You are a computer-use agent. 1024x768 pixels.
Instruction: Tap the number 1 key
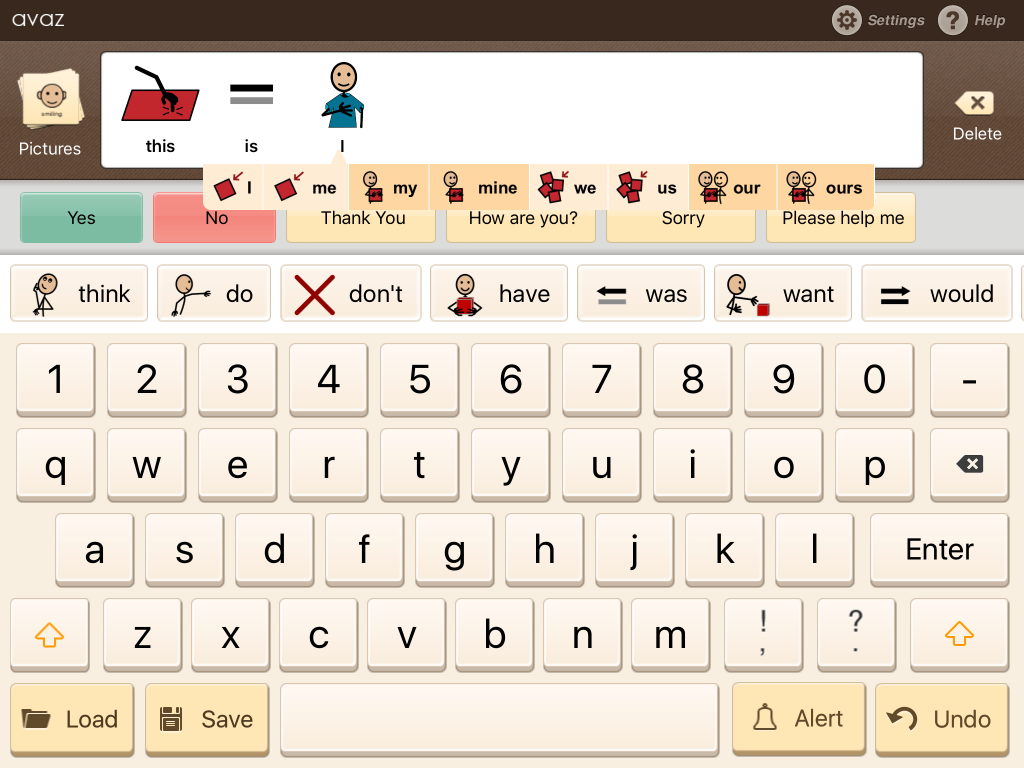[56, 379]
